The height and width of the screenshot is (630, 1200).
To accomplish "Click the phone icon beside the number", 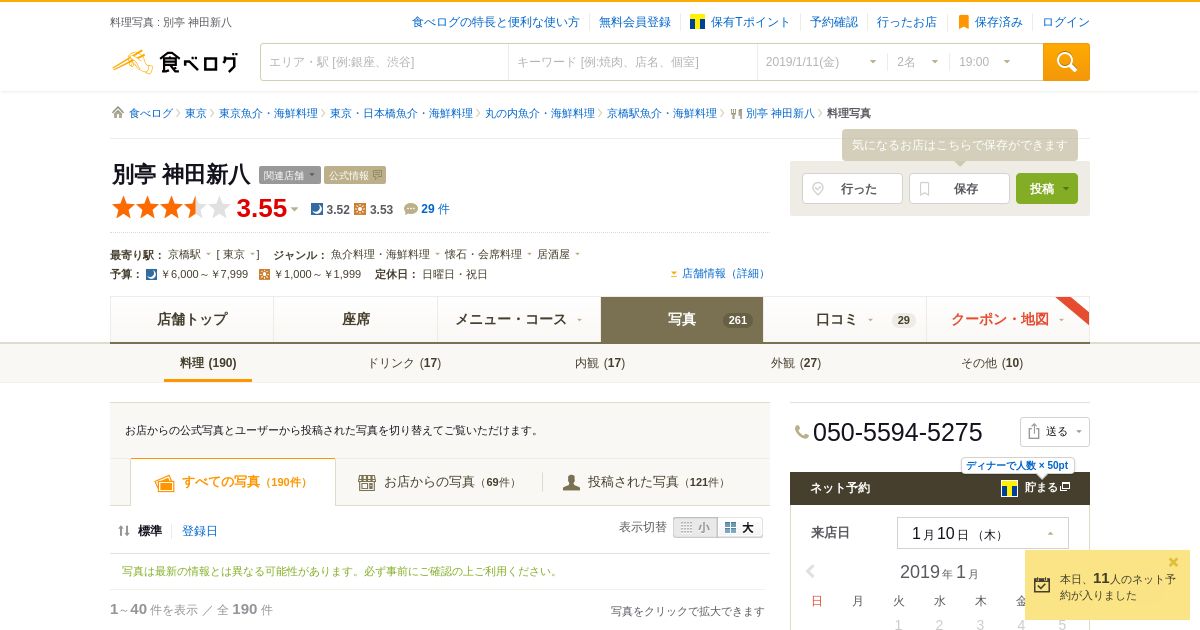I will tap(801, 432).
